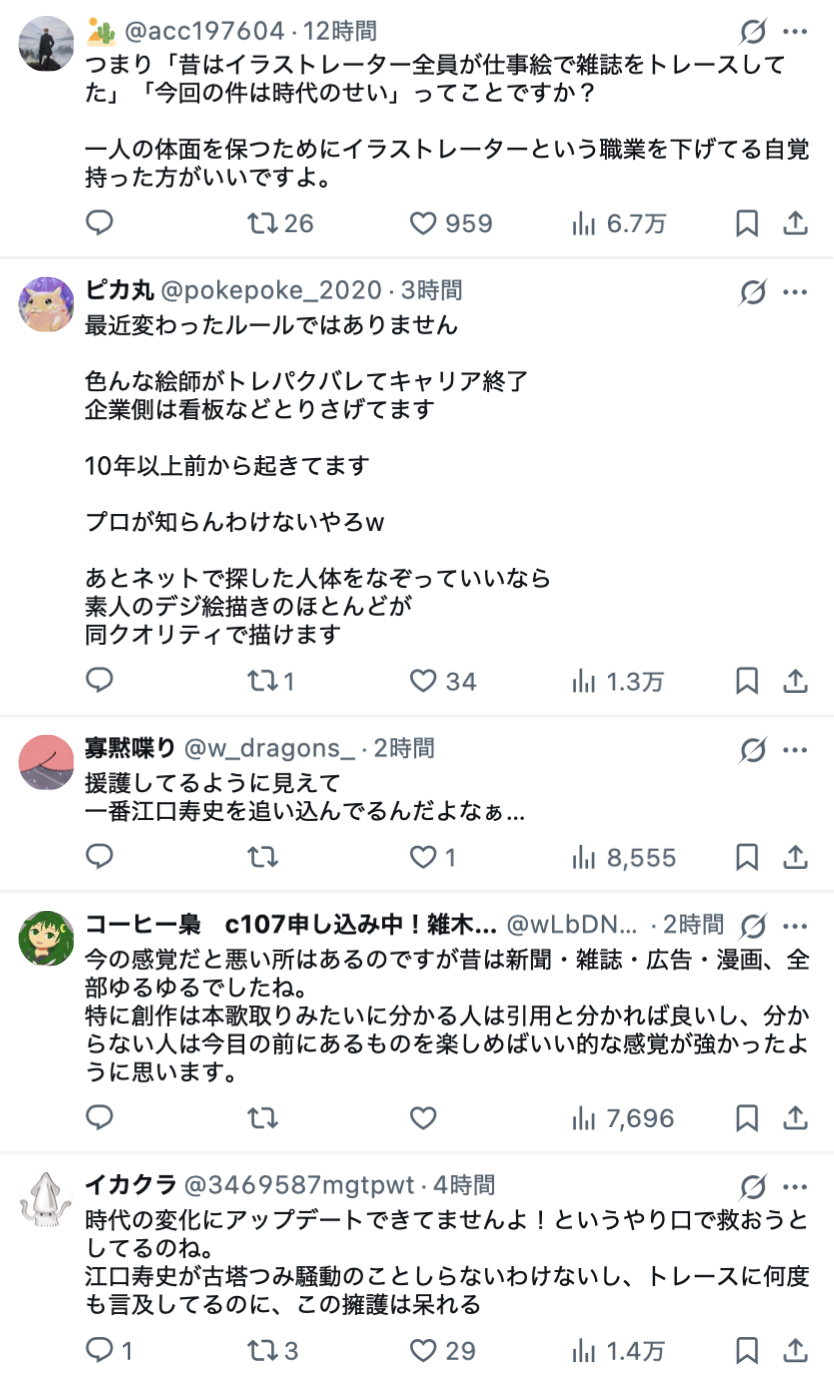Viewport: 834px width, 1378px height.
Task: Like the post with 959 likes
Action: [x=424, y=222]
